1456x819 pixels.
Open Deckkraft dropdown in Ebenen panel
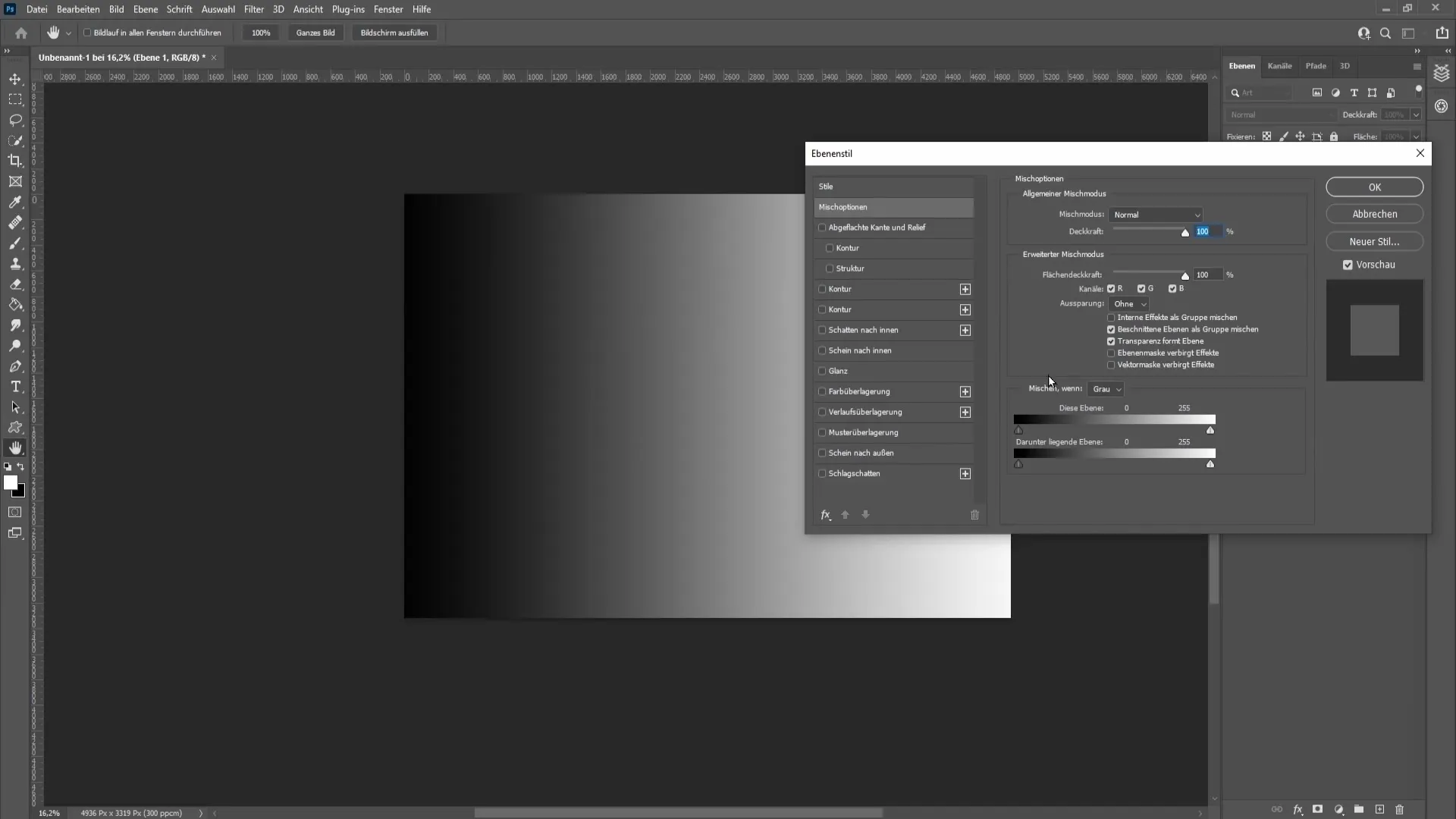1415,115
